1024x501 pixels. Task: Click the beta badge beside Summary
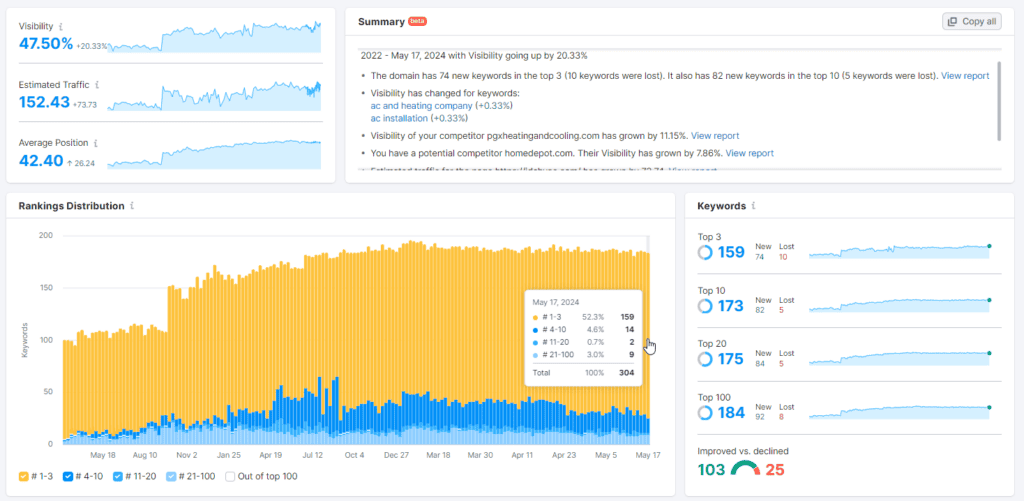(417, 22)
